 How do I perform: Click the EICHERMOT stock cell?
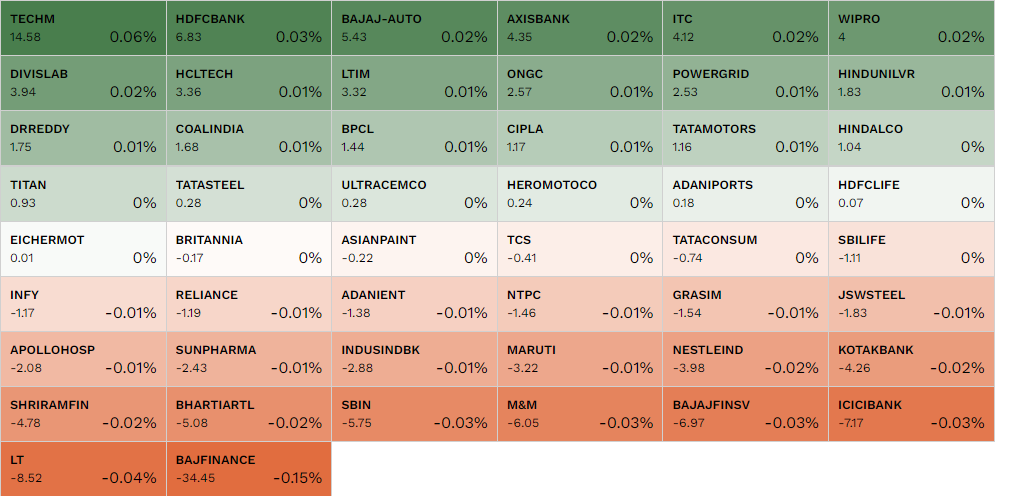(x=83, y=249)
